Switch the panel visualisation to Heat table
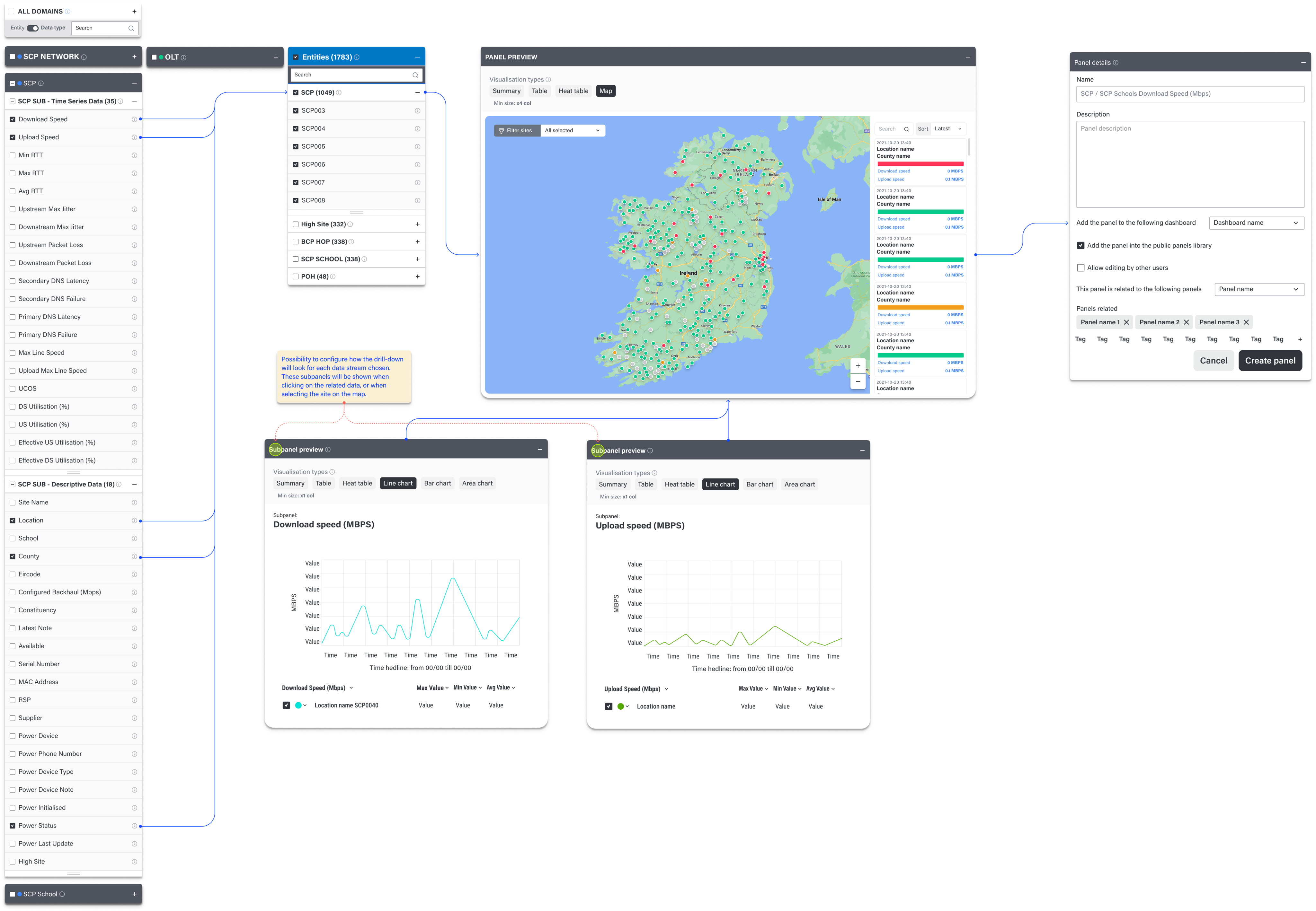The width and height of the screenshot is (1316, 911). 573,90
